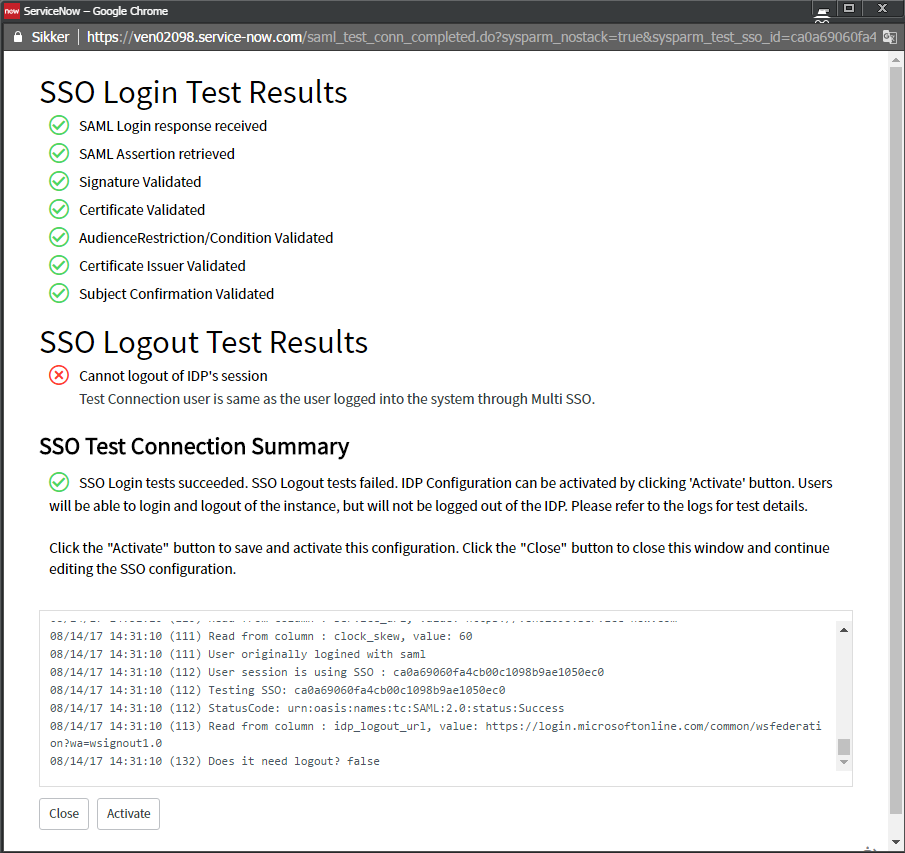This screenshot has height=853, width=905.
Task: Click the check icon next to 'Certificate Issuer Validated'
Action: tap(59, 265)
